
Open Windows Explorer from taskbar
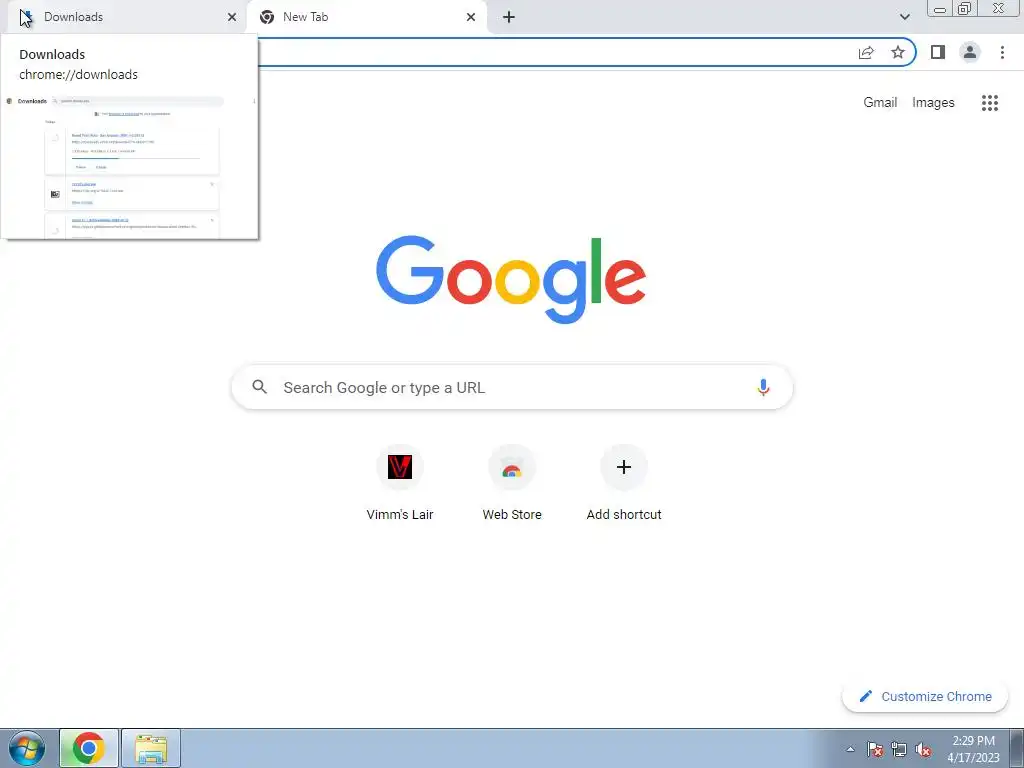pyautogui.click(x=151, y=748)
